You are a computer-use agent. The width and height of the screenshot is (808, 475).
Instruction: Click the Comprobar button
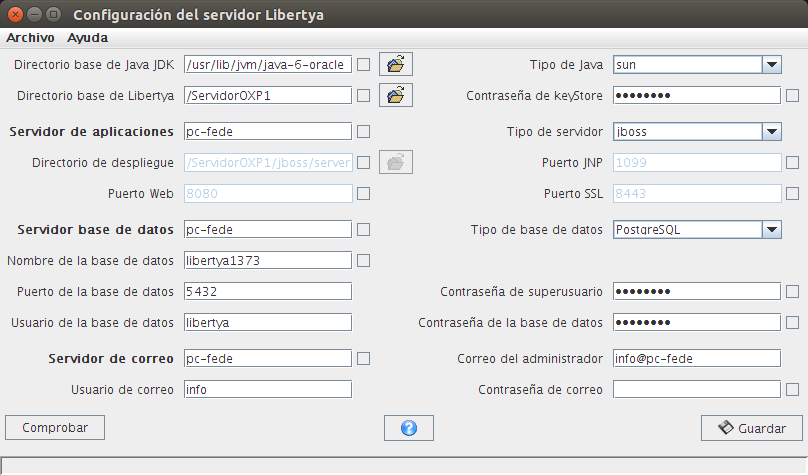pyautogui.click(x=55, y=428)
